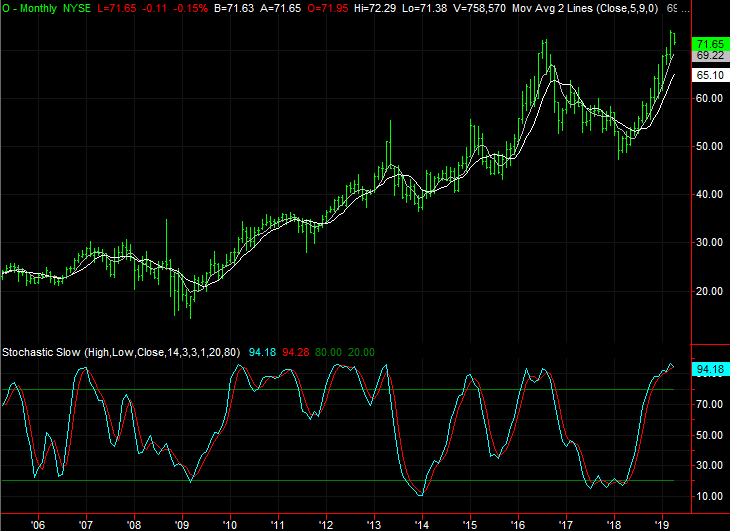Click the '19 year marker on time axis

[x=661, y=523]
